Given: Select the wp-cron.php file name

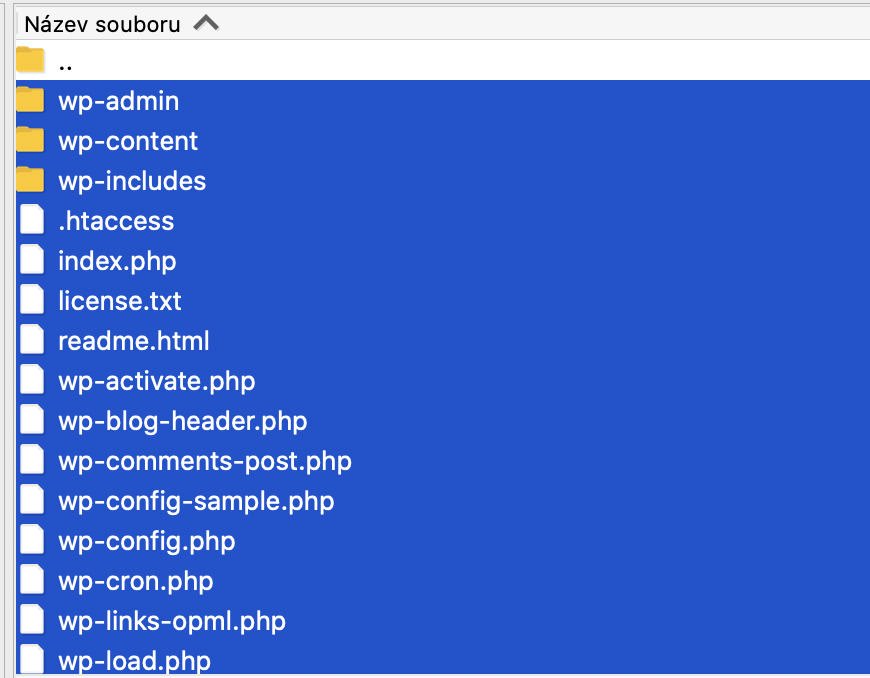Looking at the screenshot, I should pyautogui.click(x=136, y=582).
